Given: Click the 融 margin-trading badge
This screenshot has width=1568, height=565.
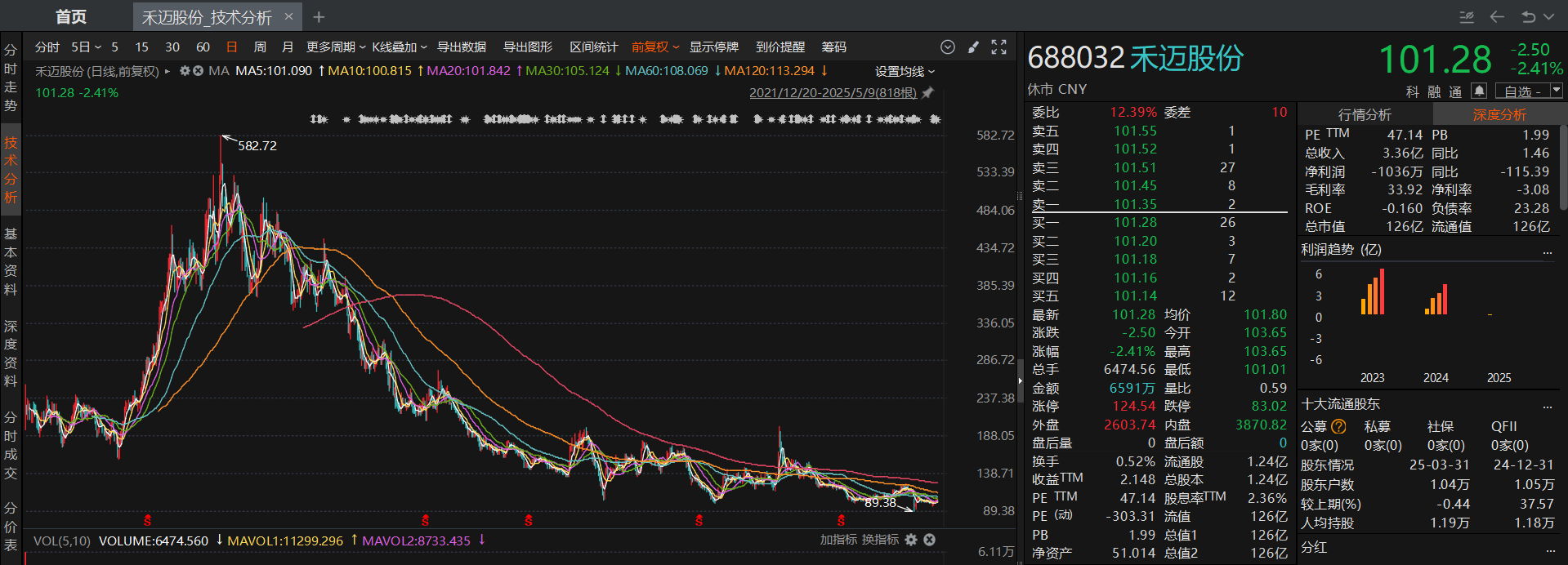Looking at the screenshot, I should [1434, 91].
